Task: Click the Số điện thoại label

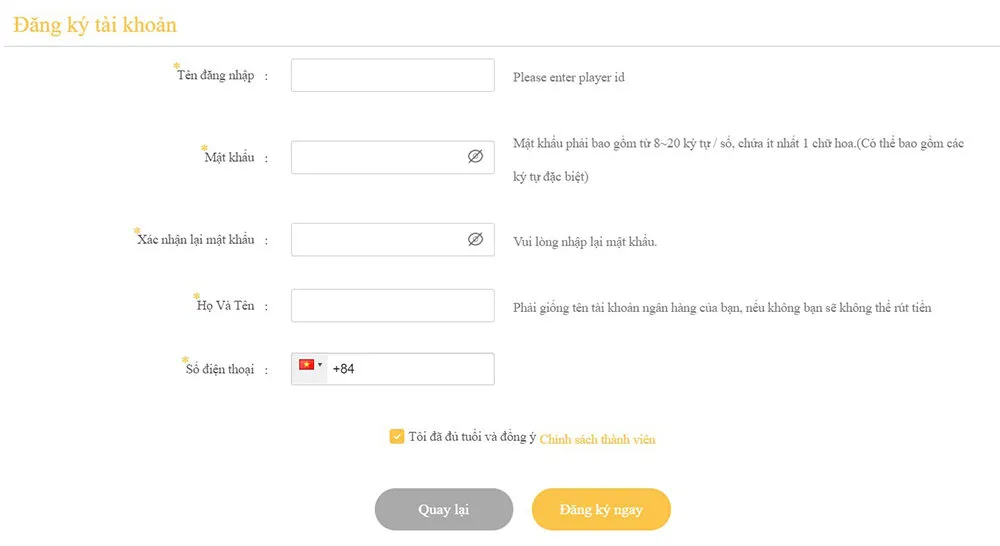Action: tap(220, 370)
